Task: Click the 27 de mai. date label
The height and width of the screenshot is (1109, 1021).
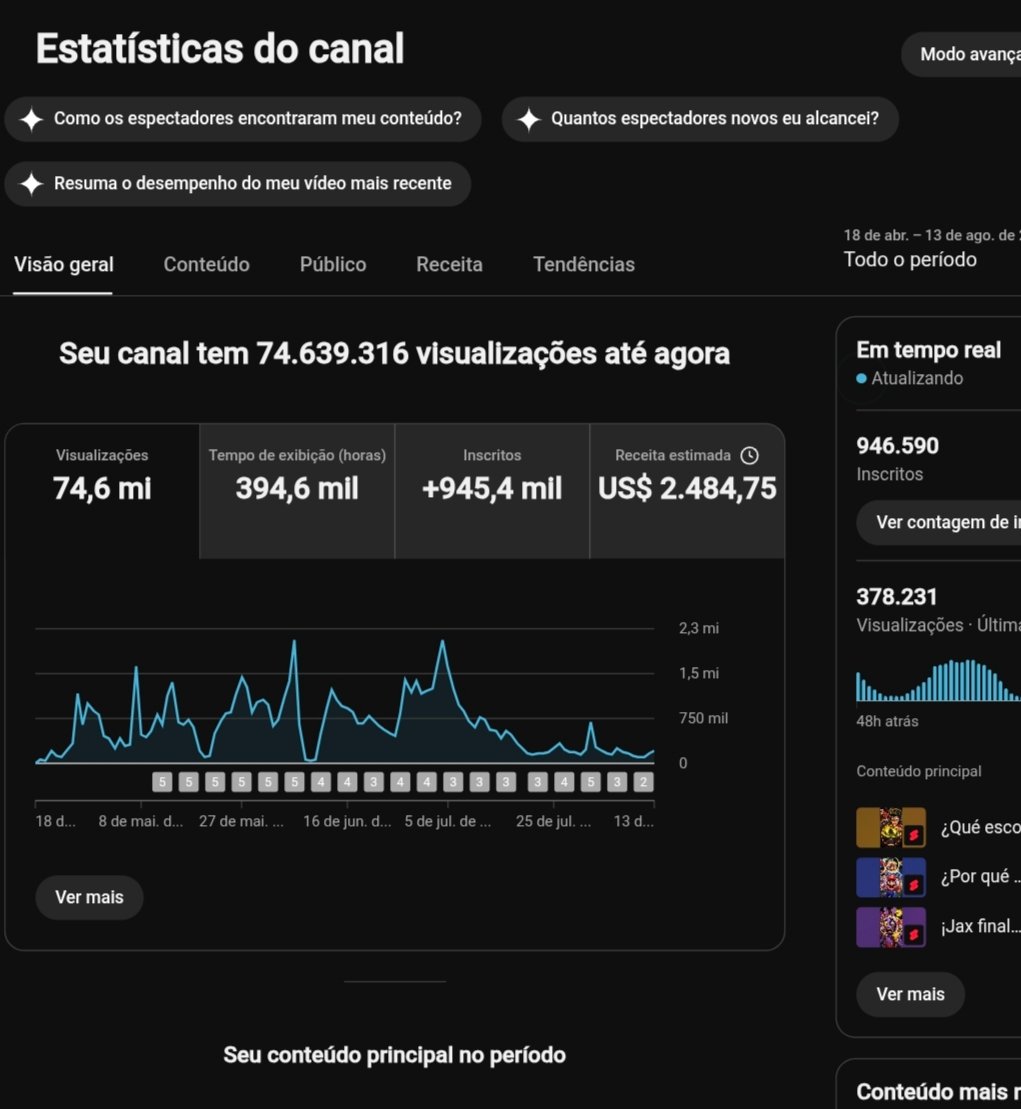Action: tap(241, 822)
